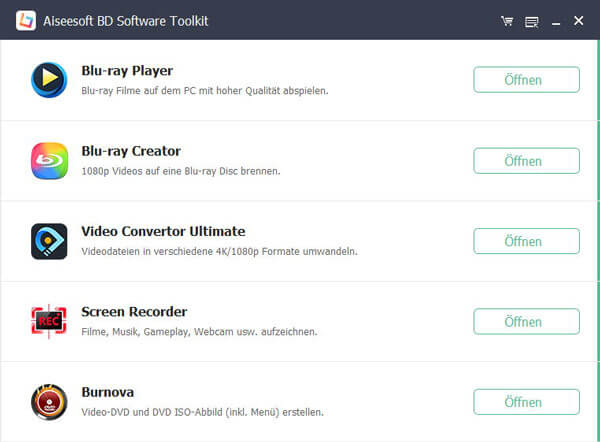Open Video Convertor Ultimate with Öffnen
Screen dimensions: 600x442
tap(527, 241)
